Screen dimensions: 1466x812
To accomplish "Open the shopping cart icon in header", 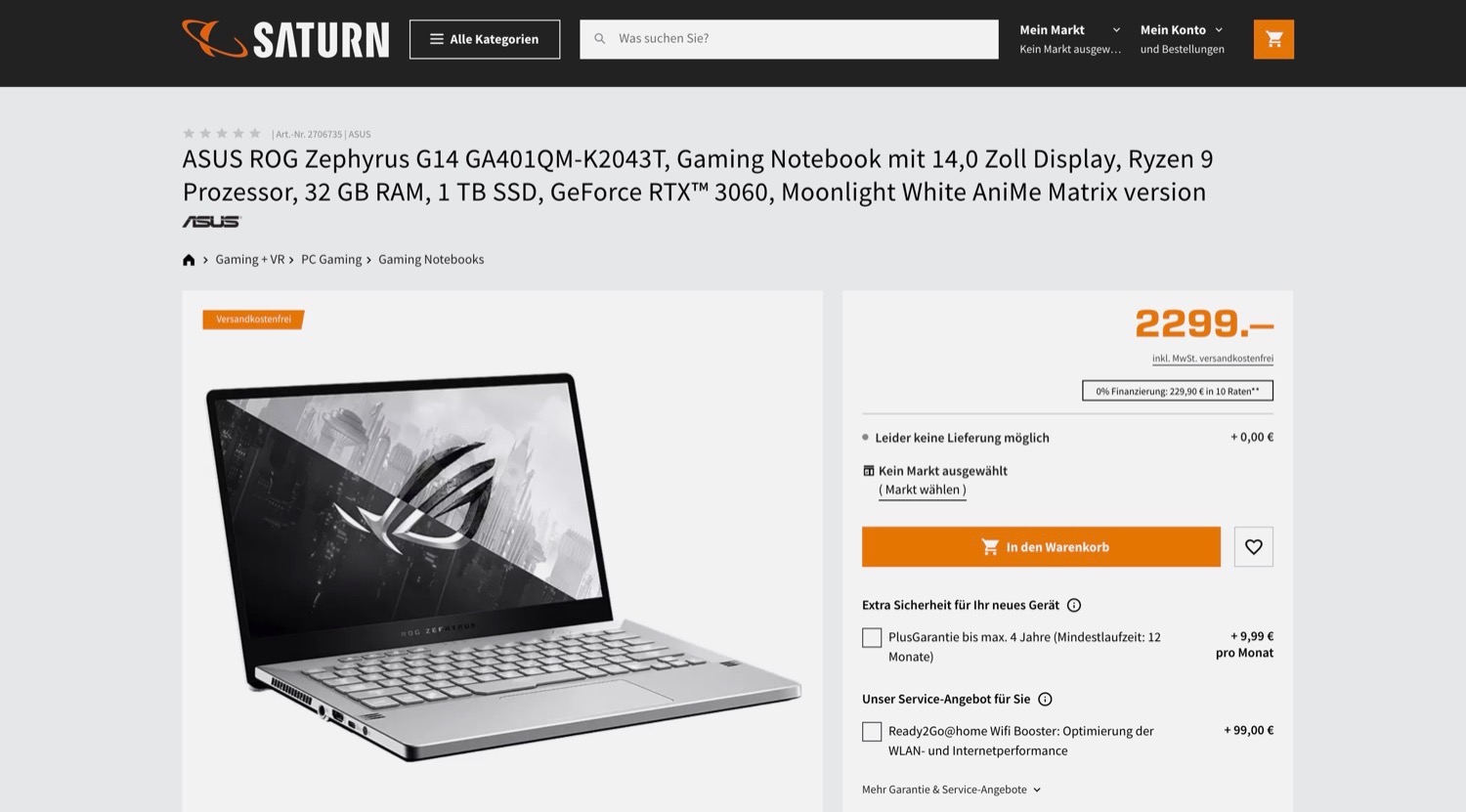I will click(x=1273, y=39).
